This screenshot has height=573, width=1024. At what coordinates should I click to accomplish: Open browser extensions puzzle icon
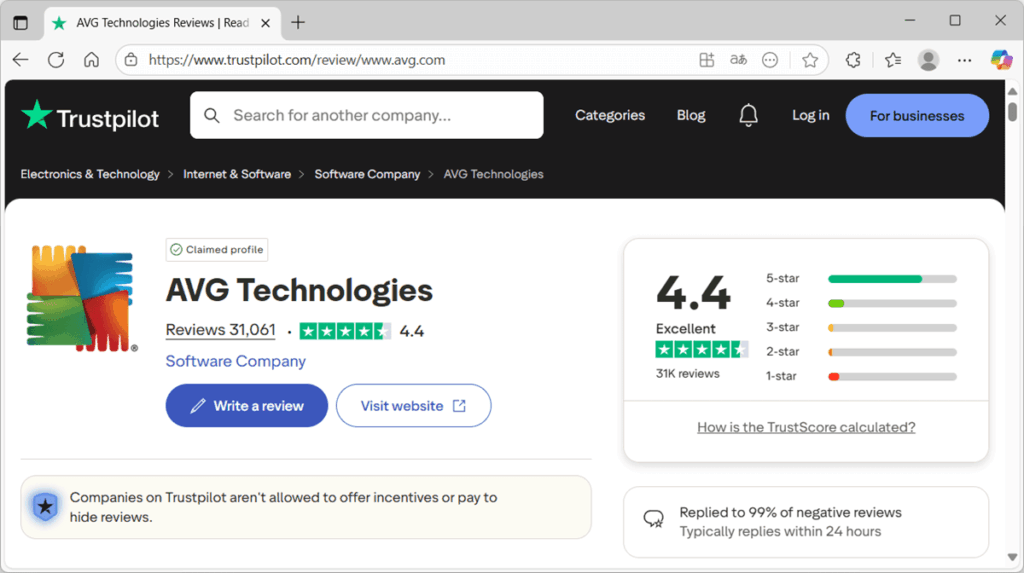tap(853, 60)
